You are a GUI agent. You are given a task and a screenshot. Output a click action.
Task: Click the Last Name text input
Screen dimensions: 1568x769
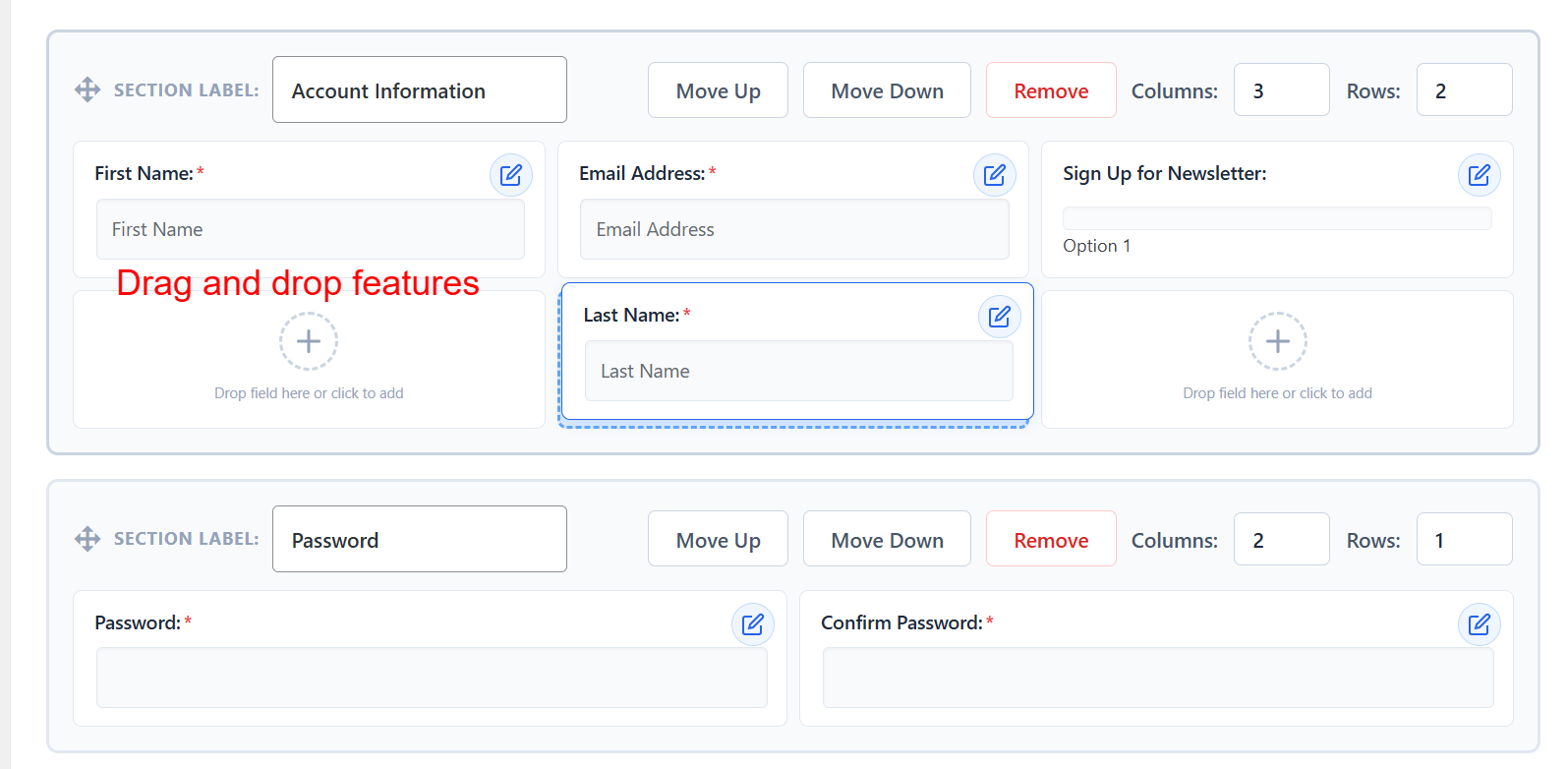799,371
